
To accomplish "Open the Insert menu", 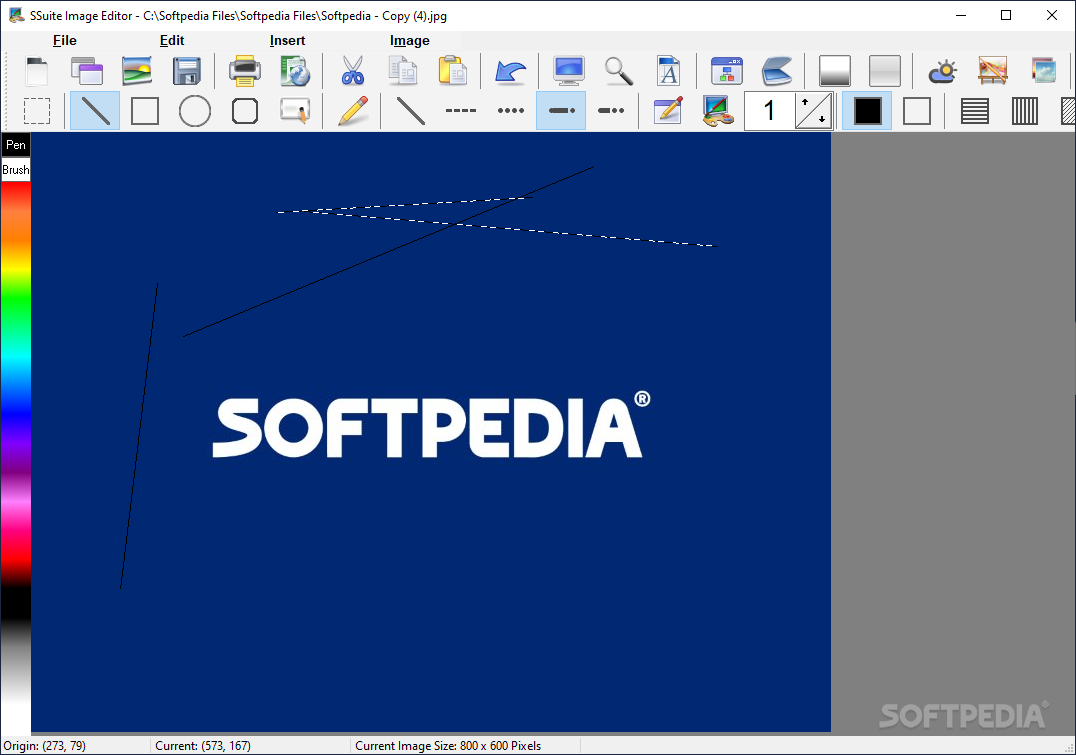I will [x=287, y=40].
